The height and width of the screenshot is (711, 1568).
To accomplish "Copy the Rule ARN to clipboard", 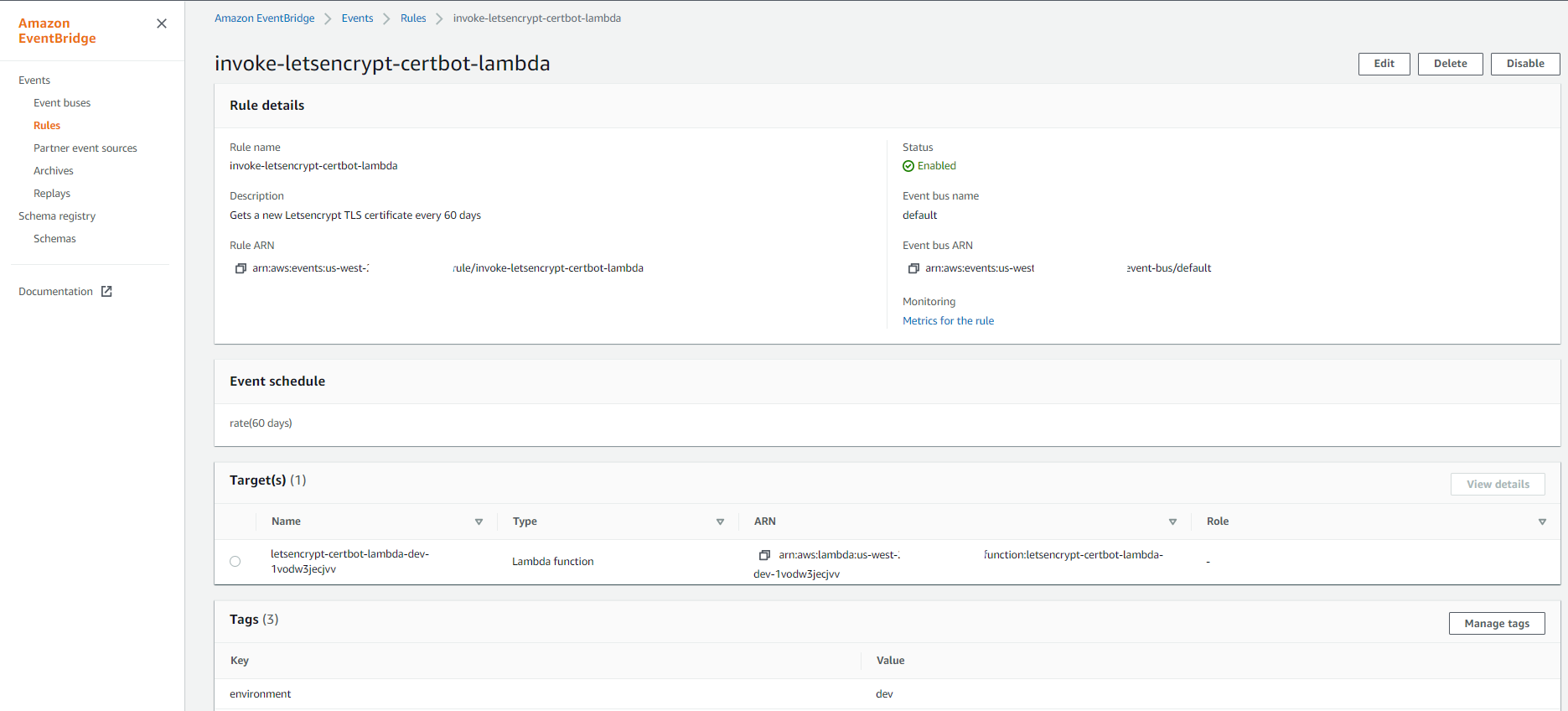I will tap(241, 268).
